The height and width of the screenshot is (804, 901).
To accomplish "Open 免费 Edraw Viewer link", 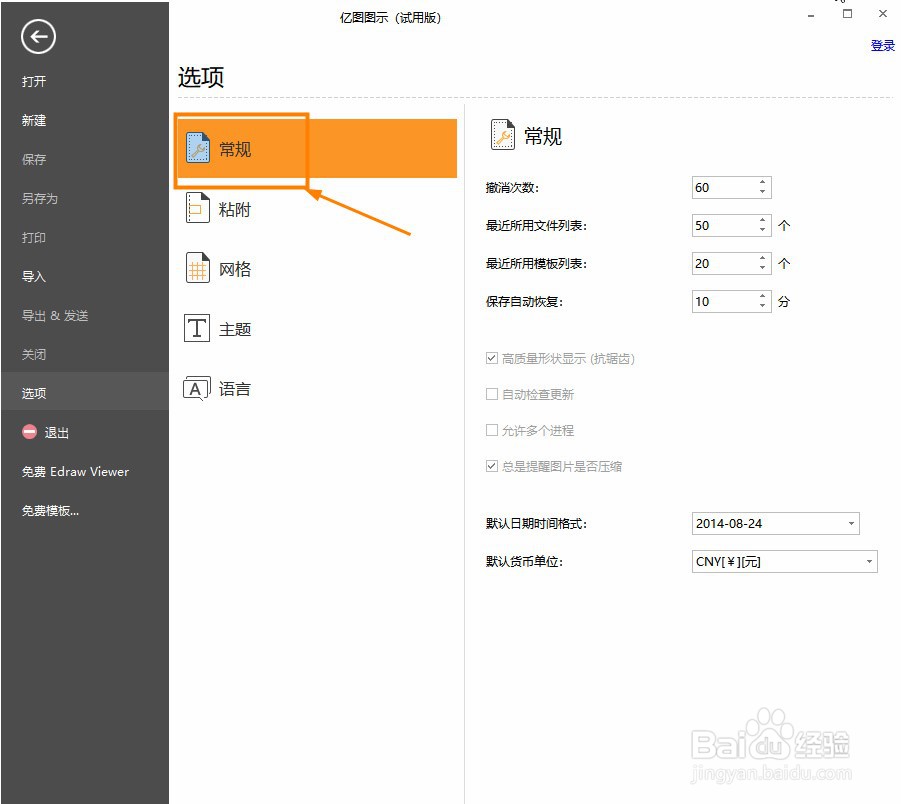I will [x=75, y=471].
